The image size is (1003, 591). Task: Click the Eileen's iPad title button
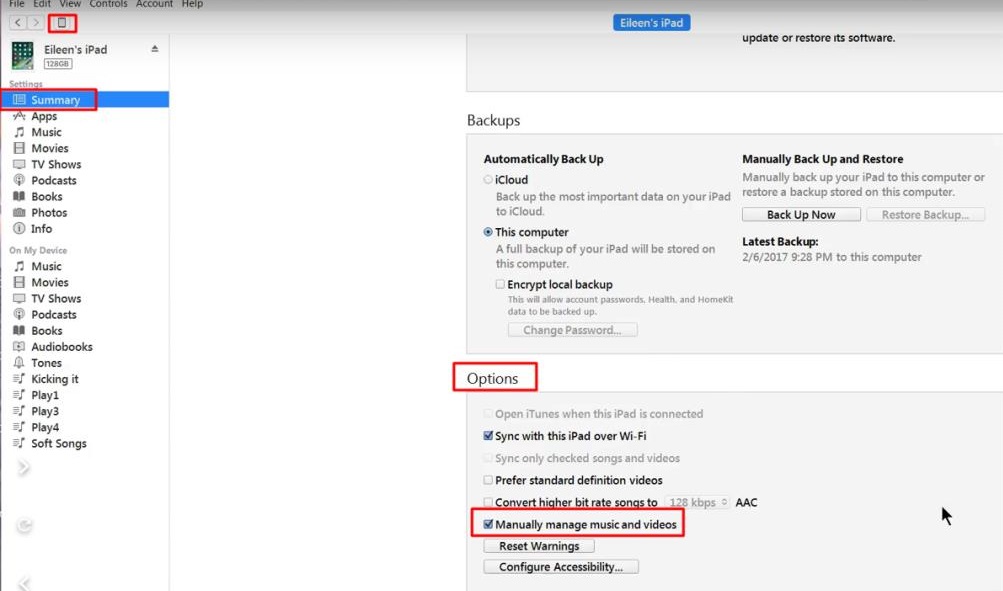tap(651, 22)
